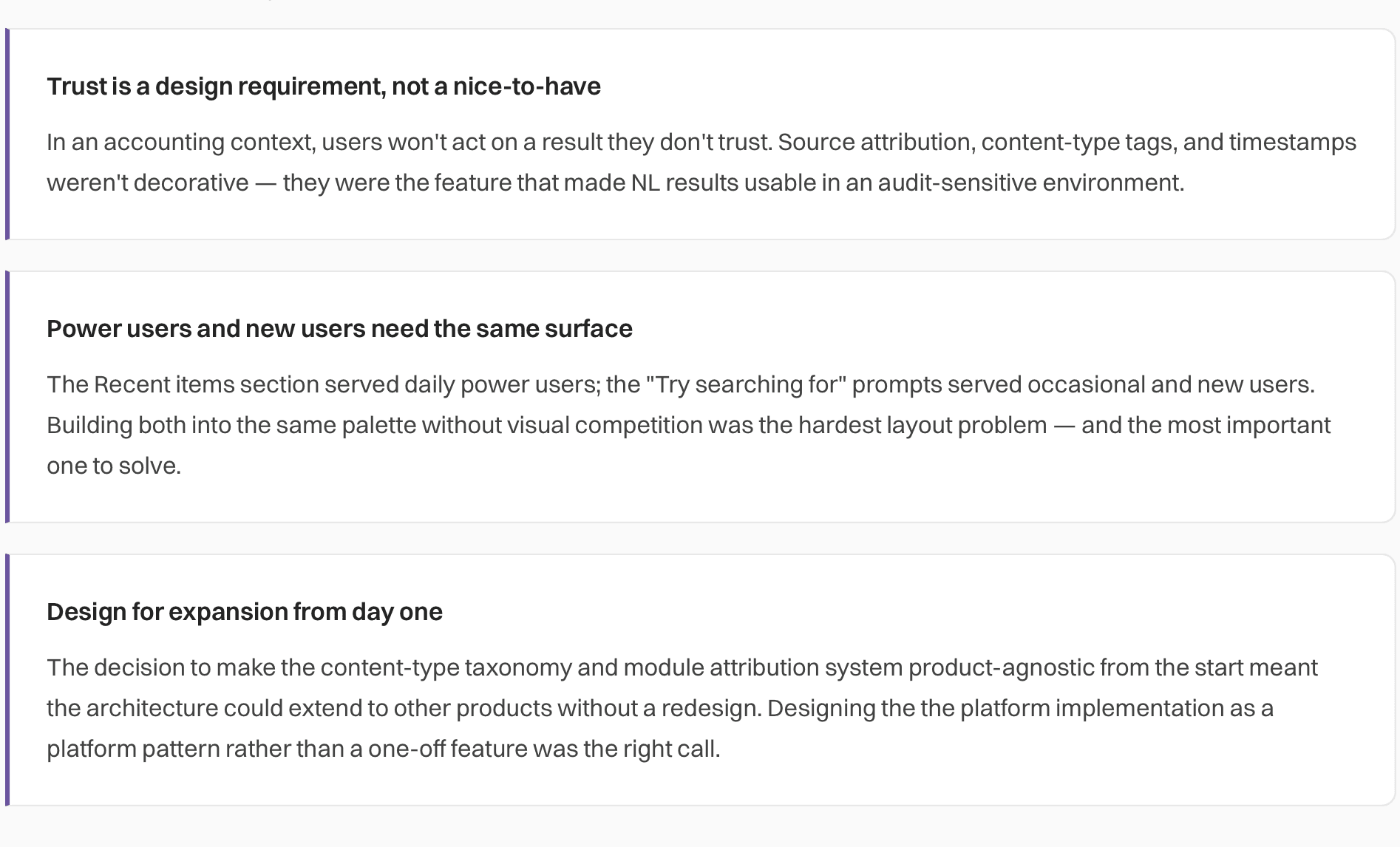Image resolution: width=1400 pixels, height=847 pixels.
Task: Click the 'Design for expansion from day one' heading
Action: (245, 612)
